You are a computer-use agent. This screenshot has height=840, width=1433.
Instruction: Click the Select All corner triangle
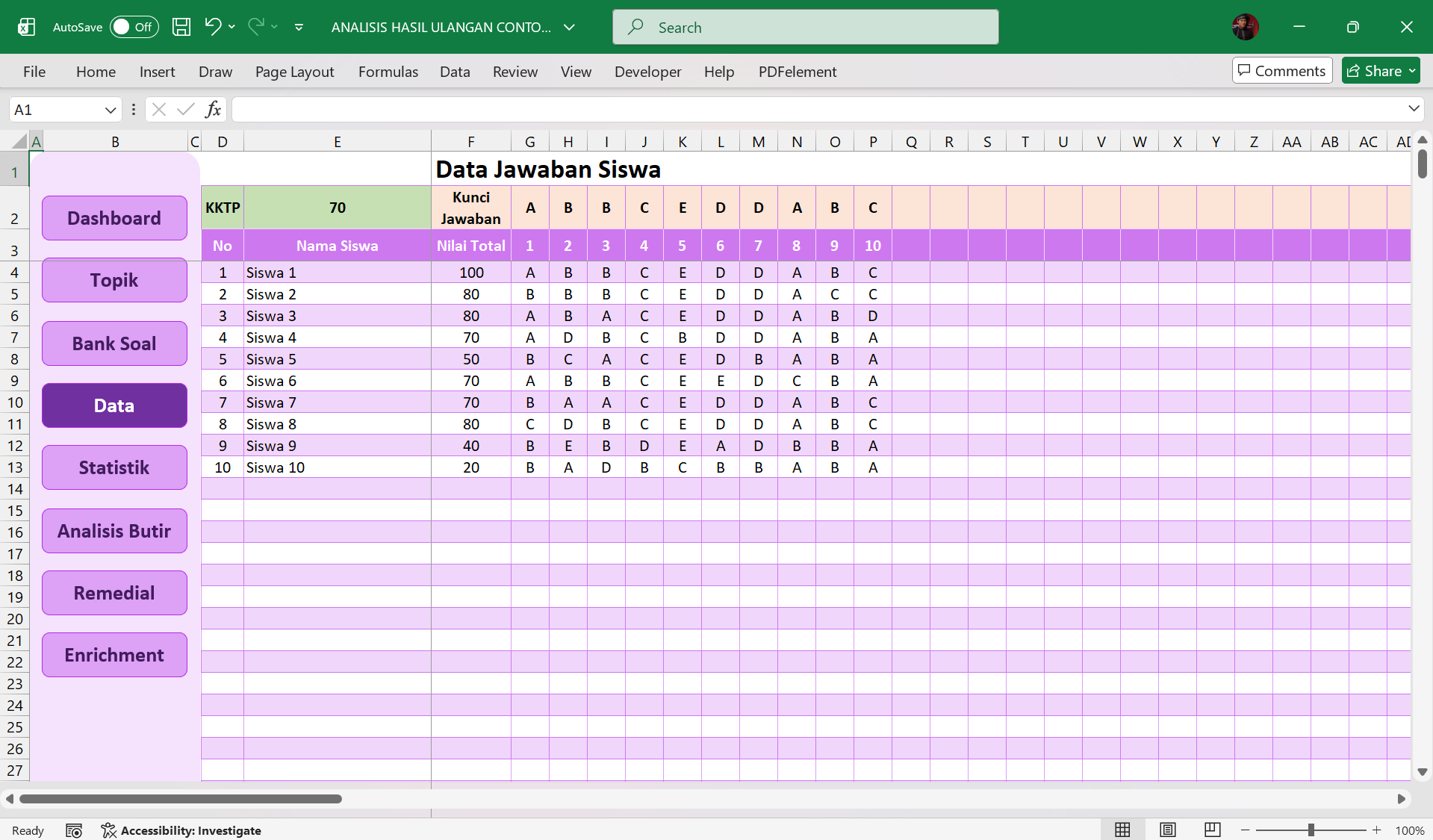(x=19, y=141)
